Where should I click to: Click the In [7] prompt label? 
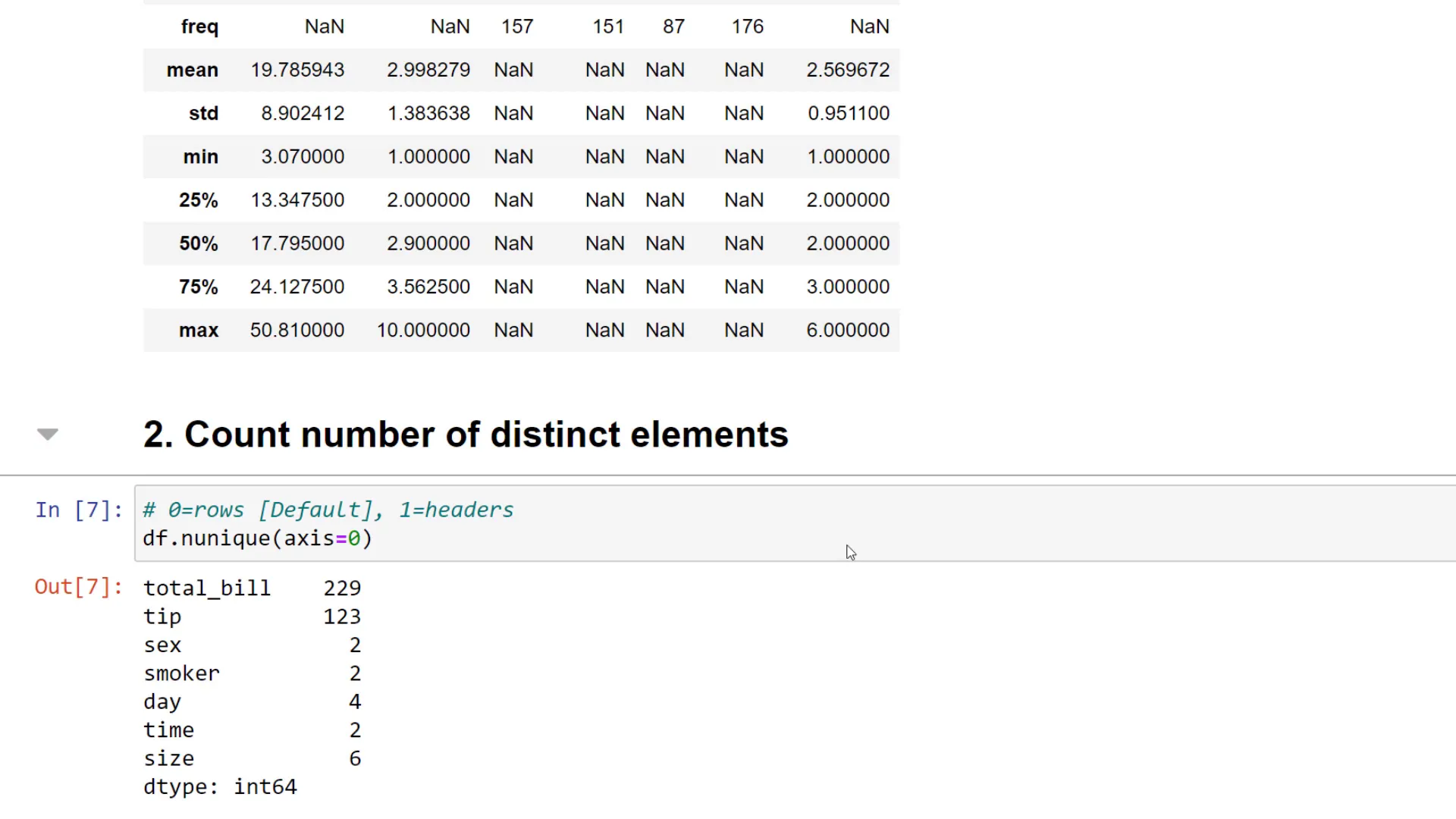[x=78, y=510]
